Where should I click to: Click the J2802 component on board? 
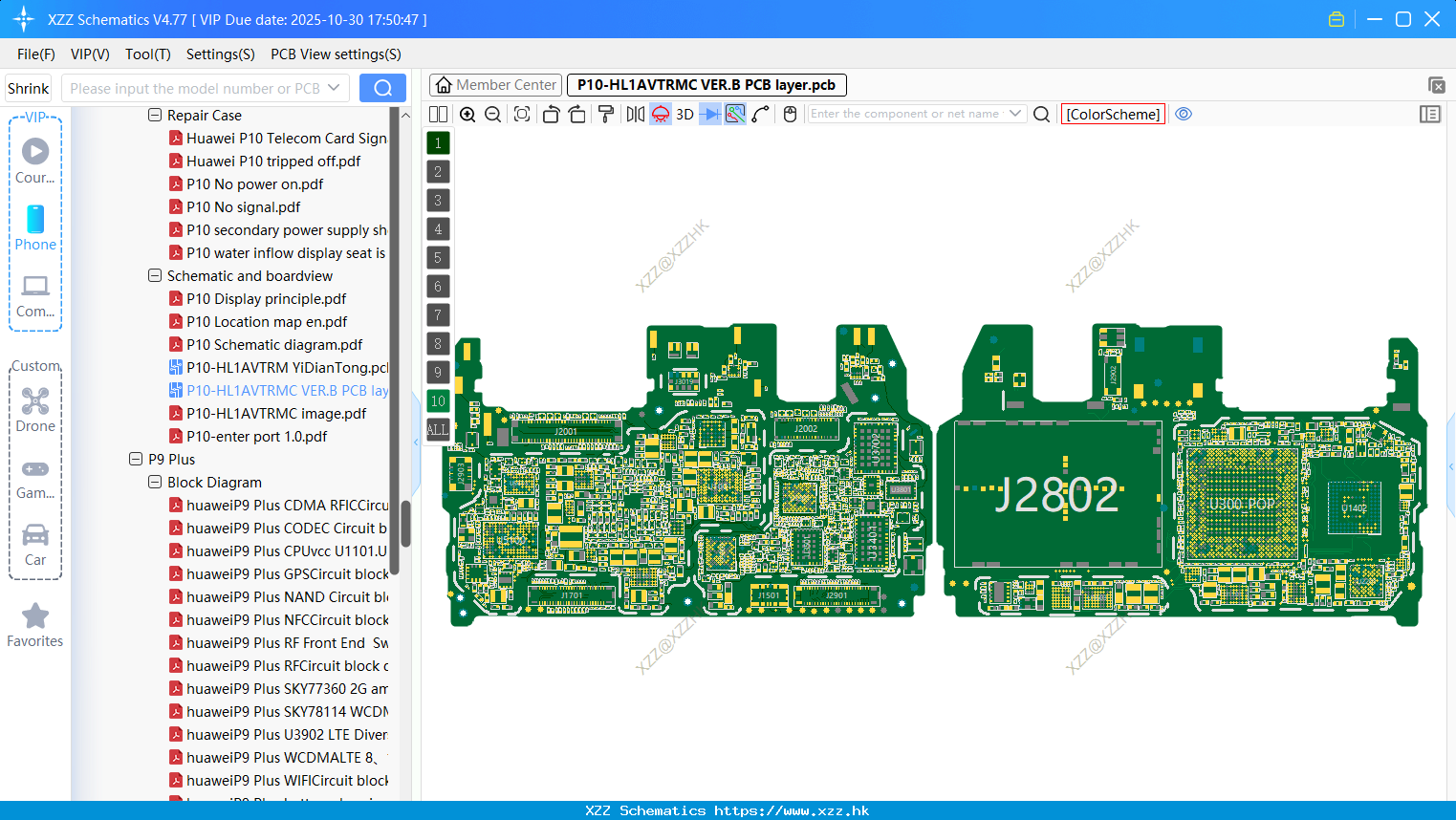[x=1056, y=495]
